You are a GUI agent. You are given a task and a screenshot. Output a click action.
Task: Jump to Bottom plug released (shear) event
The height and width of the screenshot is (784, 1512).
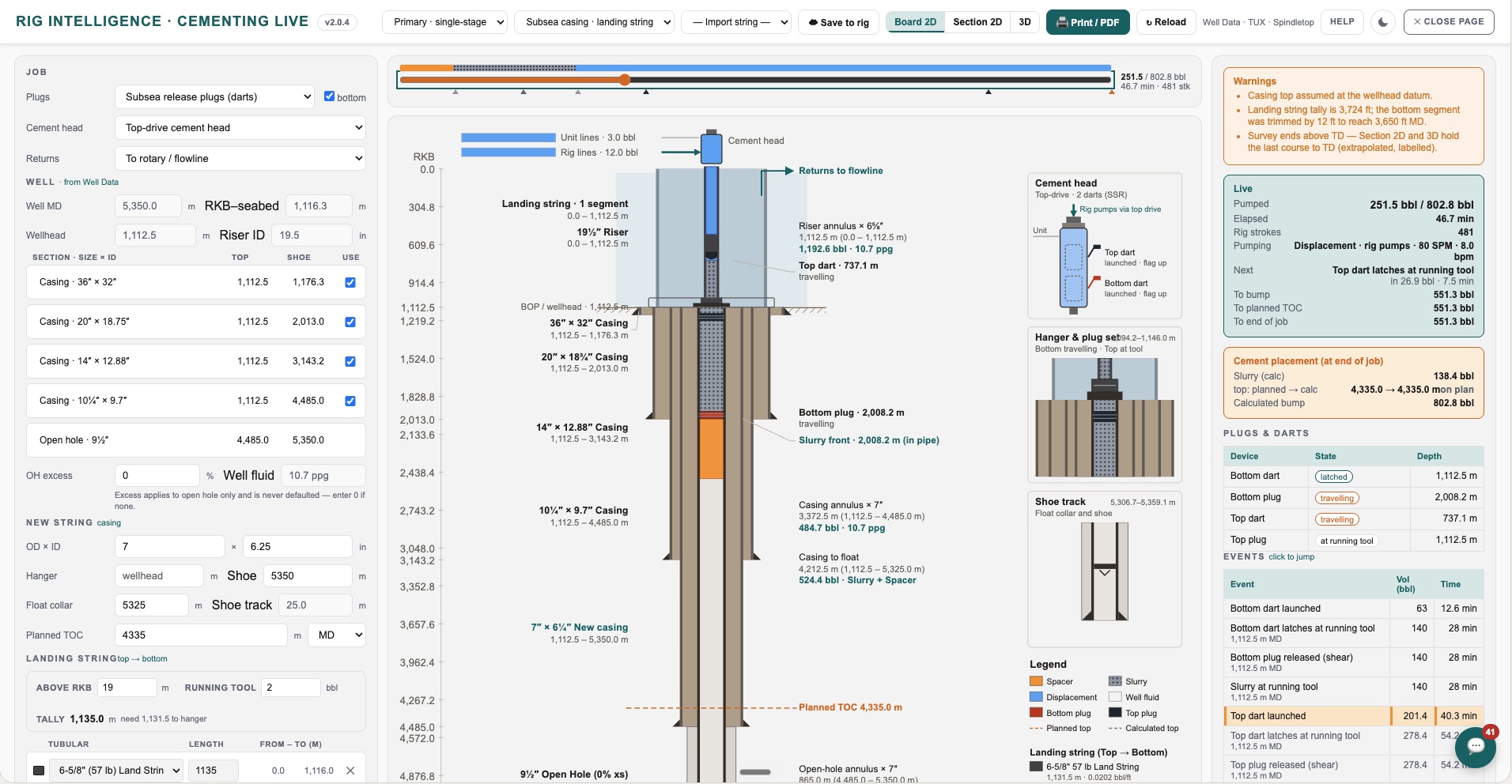pyautogui.click(x=1353, y=662)
